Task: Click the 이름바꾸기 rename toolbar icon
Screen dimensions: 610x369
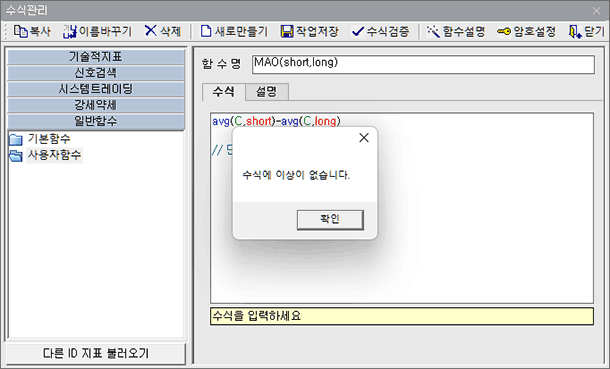Action: coord(70,31)
